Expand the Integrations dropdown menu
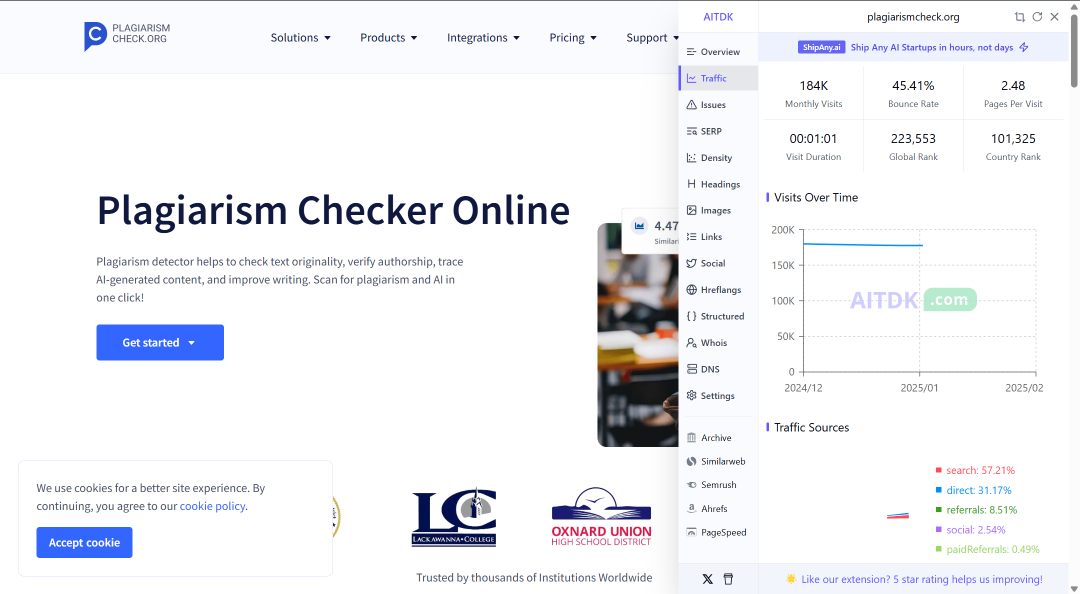 tap(483, 38)
